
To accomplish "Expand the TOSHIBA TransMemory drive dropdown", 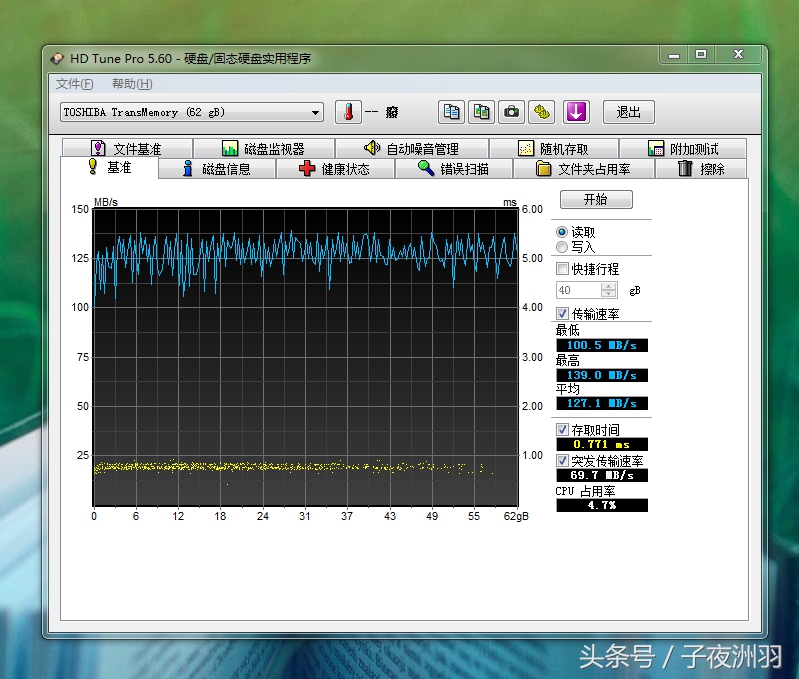I will [316, 113].
